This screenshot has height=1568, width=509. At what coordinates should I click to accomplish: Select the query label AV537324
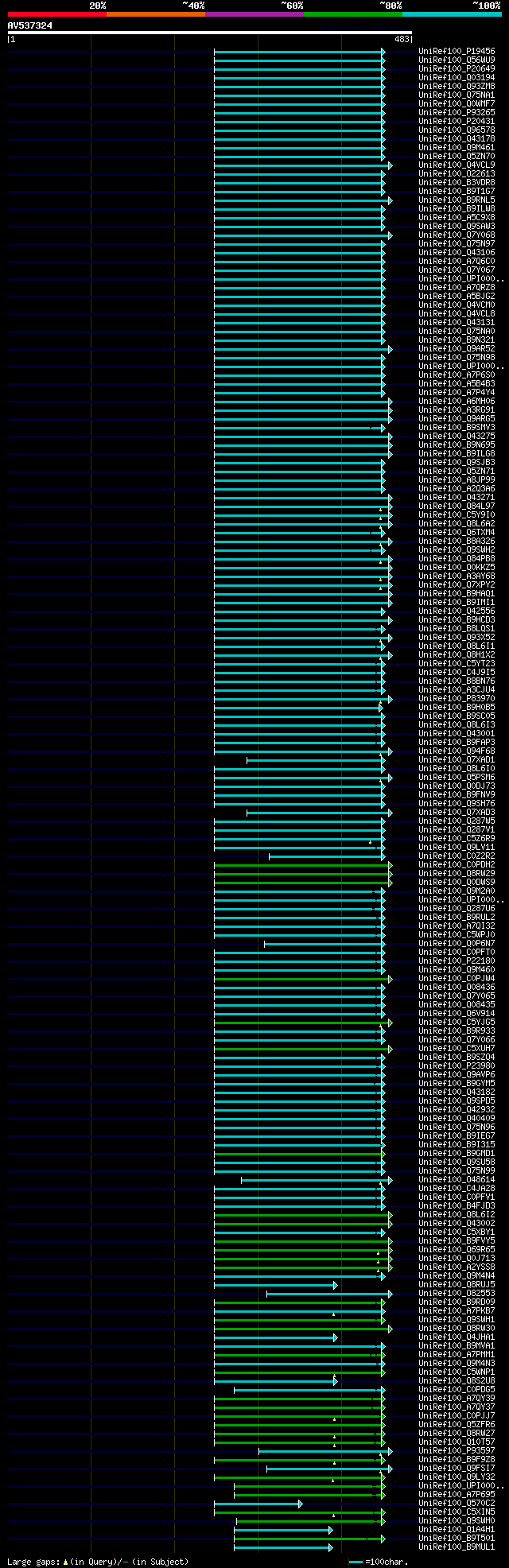click(x=30, y=25)
